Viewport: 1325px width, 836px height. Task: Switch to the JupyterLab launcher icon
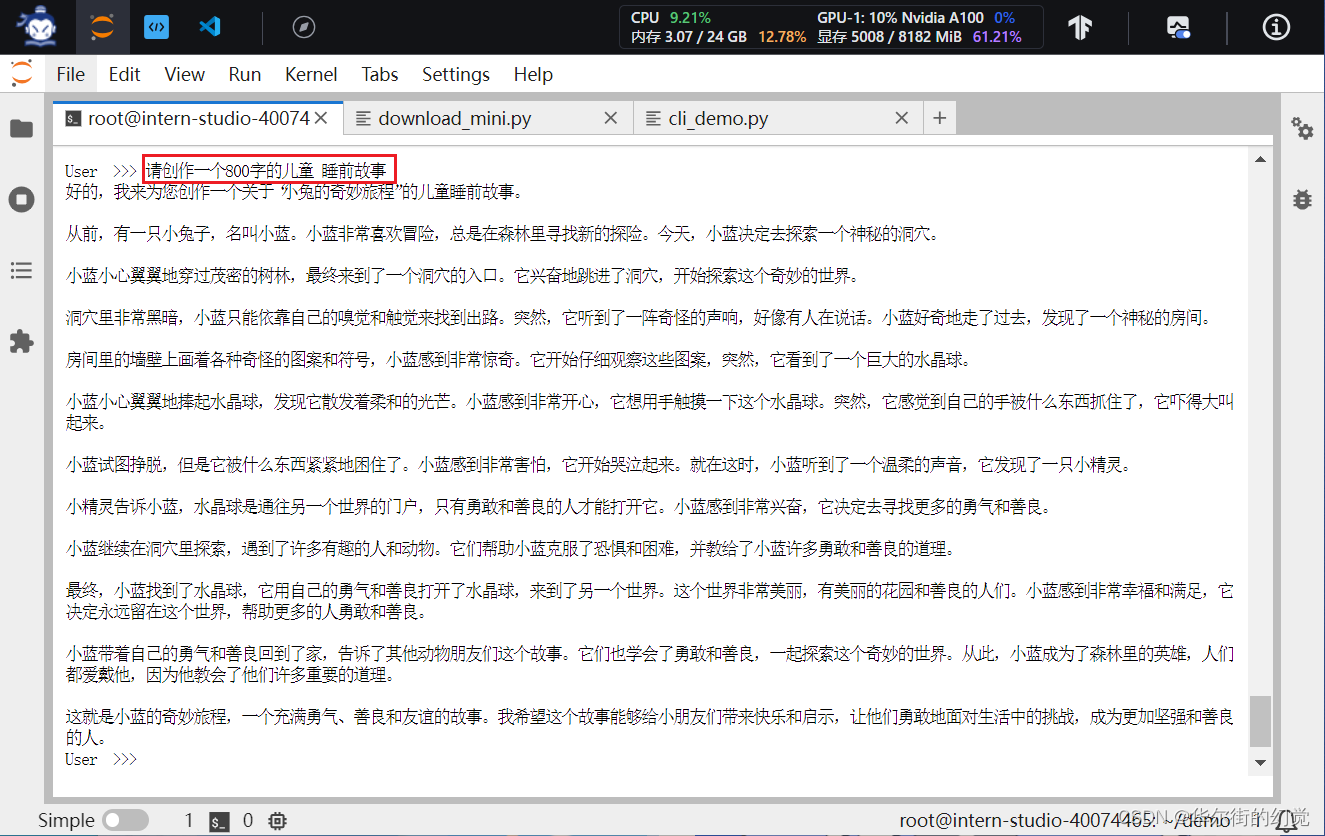point(101,27)
